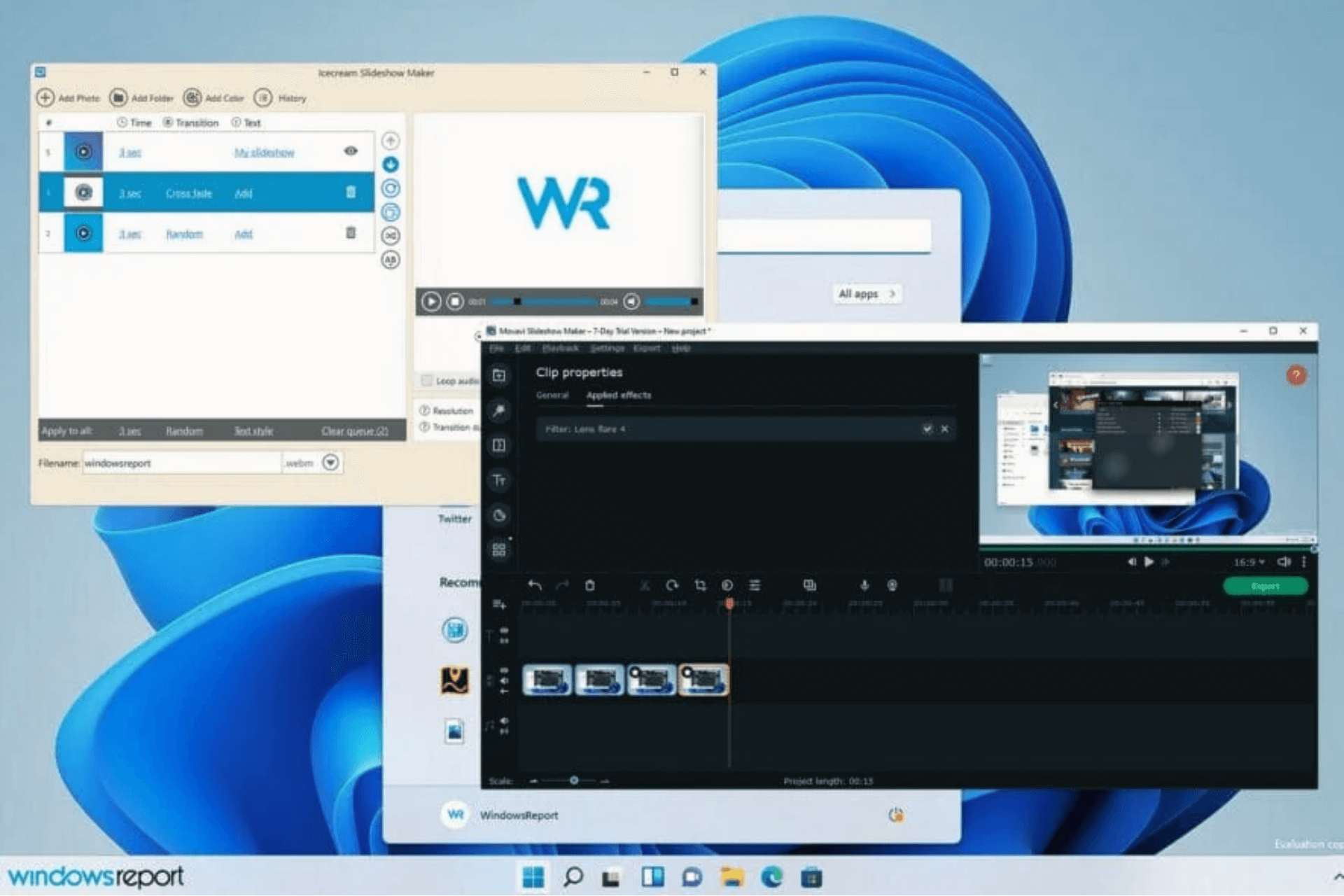Open All apps in the Start menu
Viewport: 1344px width, 896px height.
point(867,294)
